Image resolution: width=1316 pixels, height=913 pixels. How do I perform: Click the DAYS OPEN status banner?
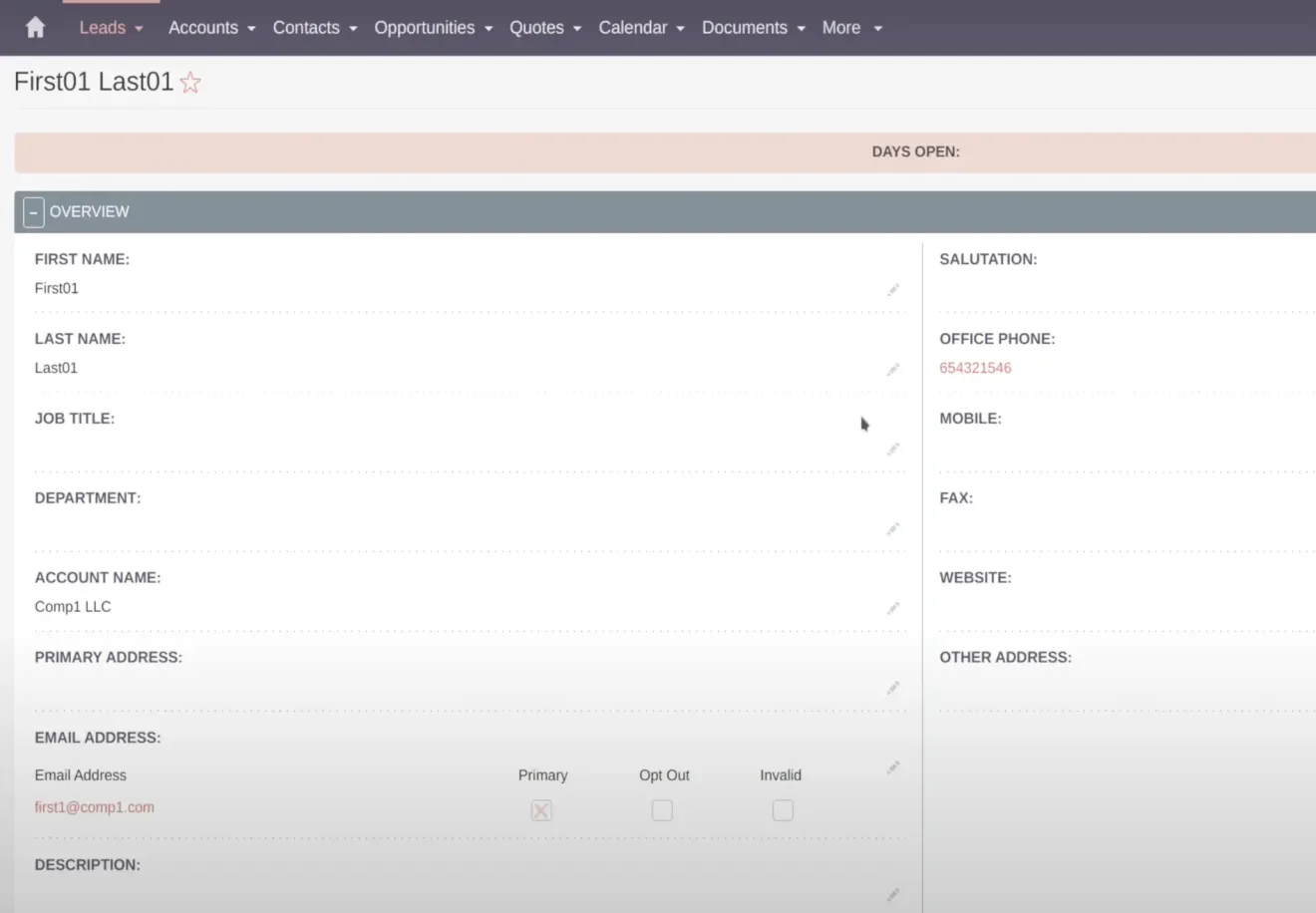pos(915,152)
